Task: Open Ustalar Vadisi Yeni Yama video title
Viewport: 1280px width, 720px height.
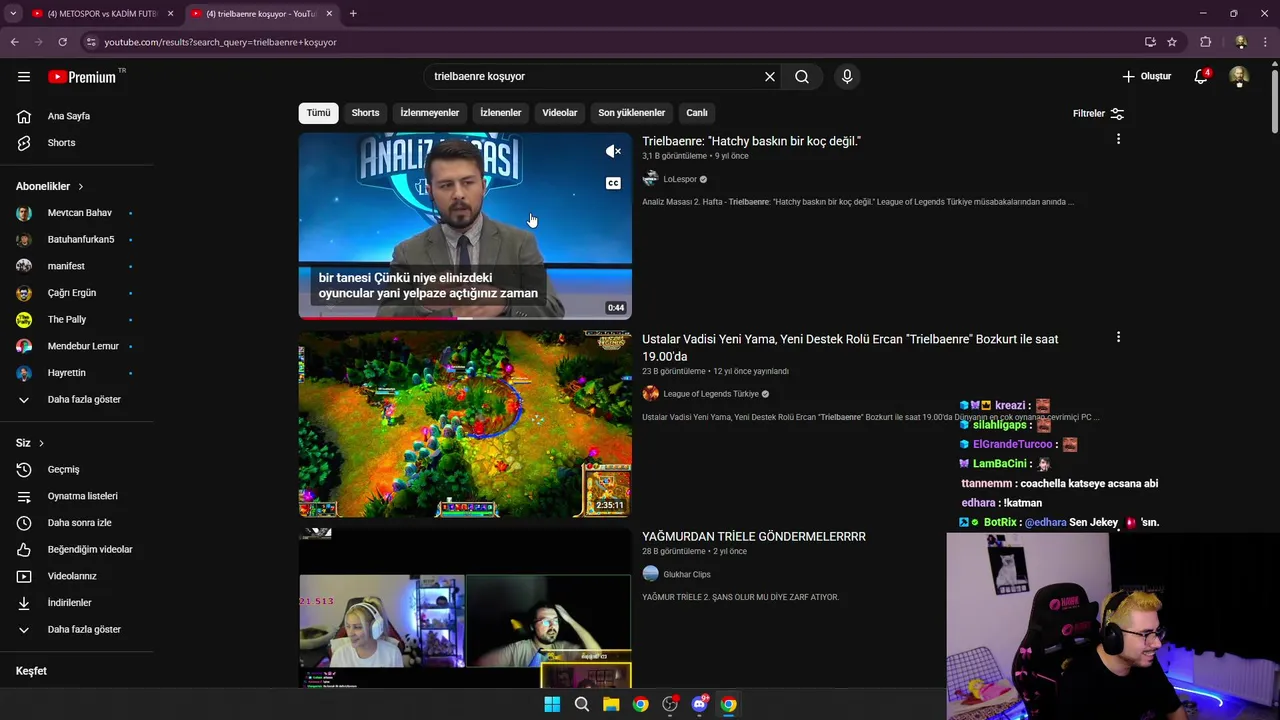Action: (x=850, y=348)
